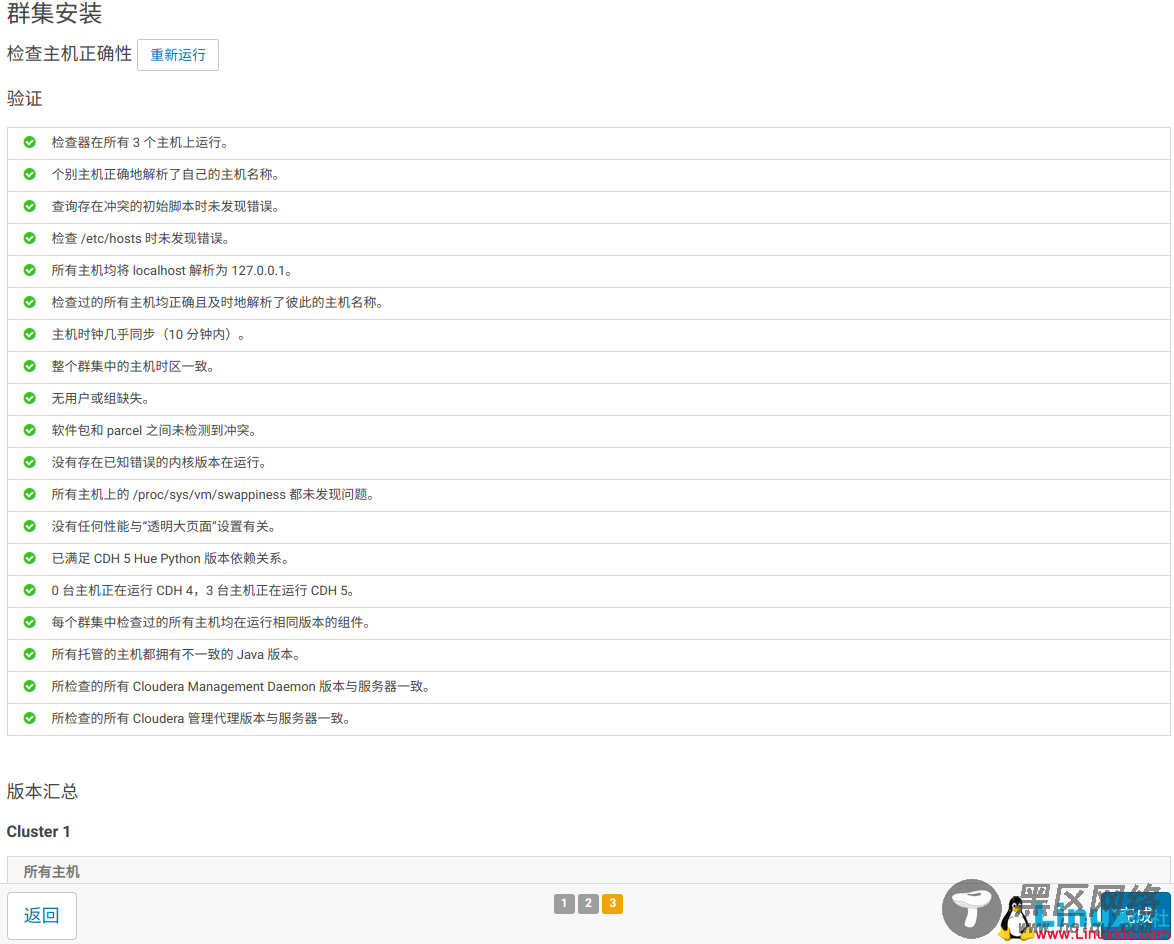The width and height of the screenshot is (1174, 944).
Task: Click check icon for 主机时钟几乎同步 row
Action: [29, 334]
